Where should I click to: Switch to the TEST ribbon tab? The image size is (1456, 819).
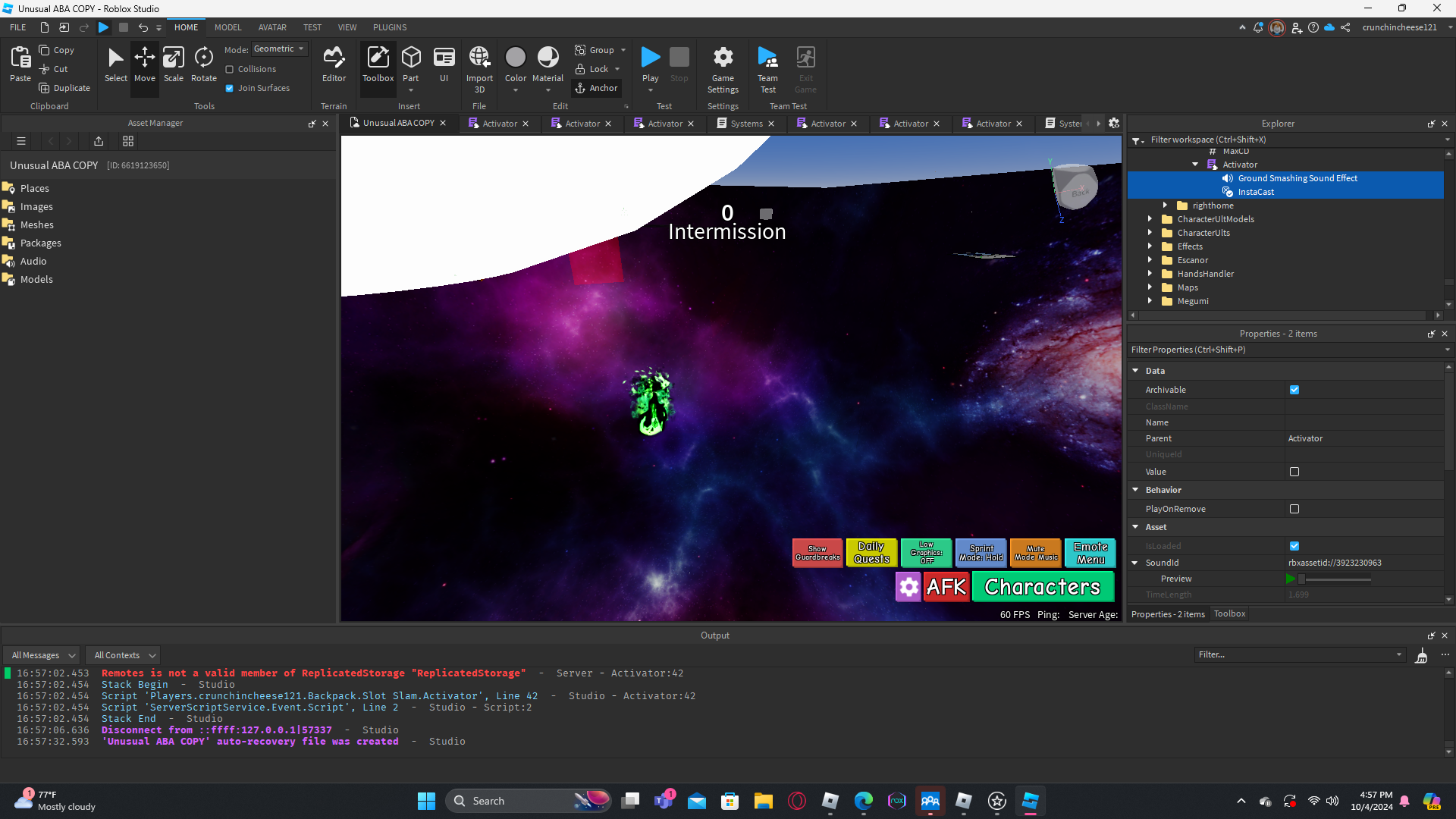[x=312, y=27]
